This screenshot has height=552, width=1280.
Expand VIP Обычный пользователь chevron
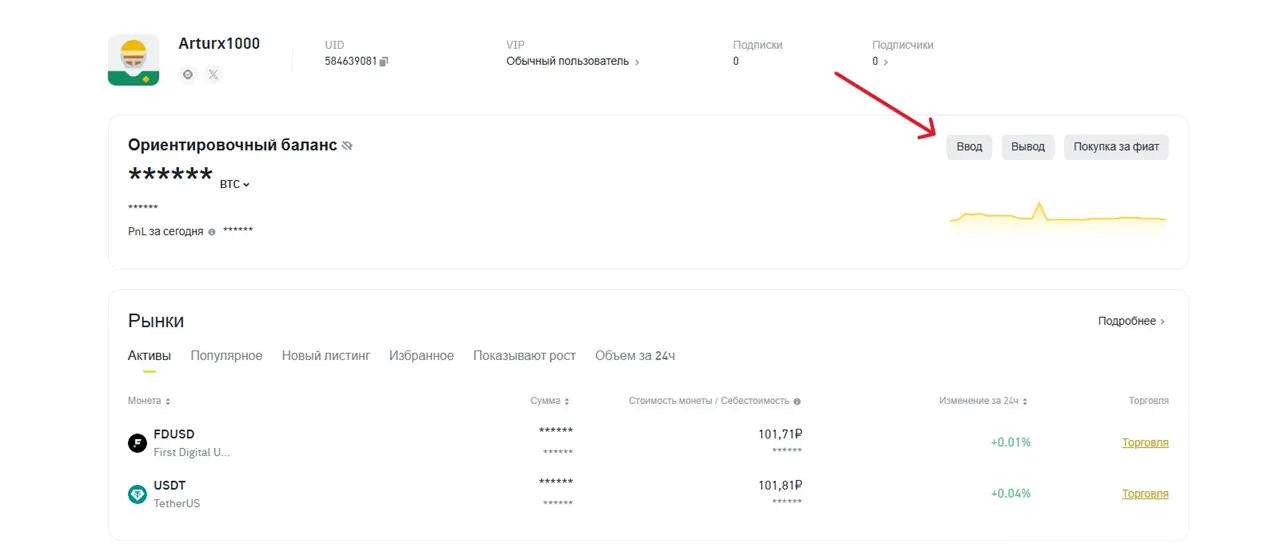pyautogui.click(x=637, y=62)
